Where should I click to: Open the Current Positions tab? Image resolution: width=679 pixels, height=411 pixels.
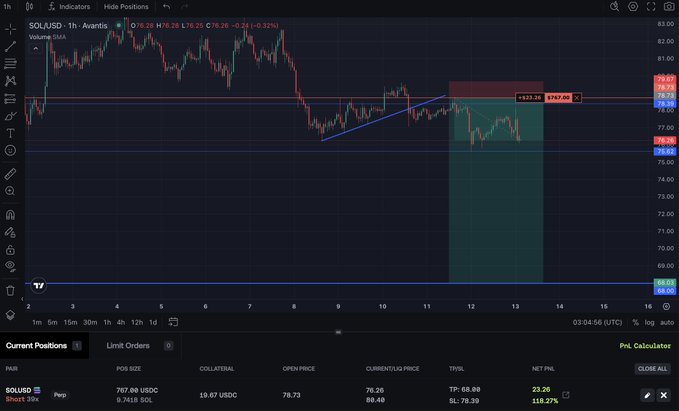point(44,346)
